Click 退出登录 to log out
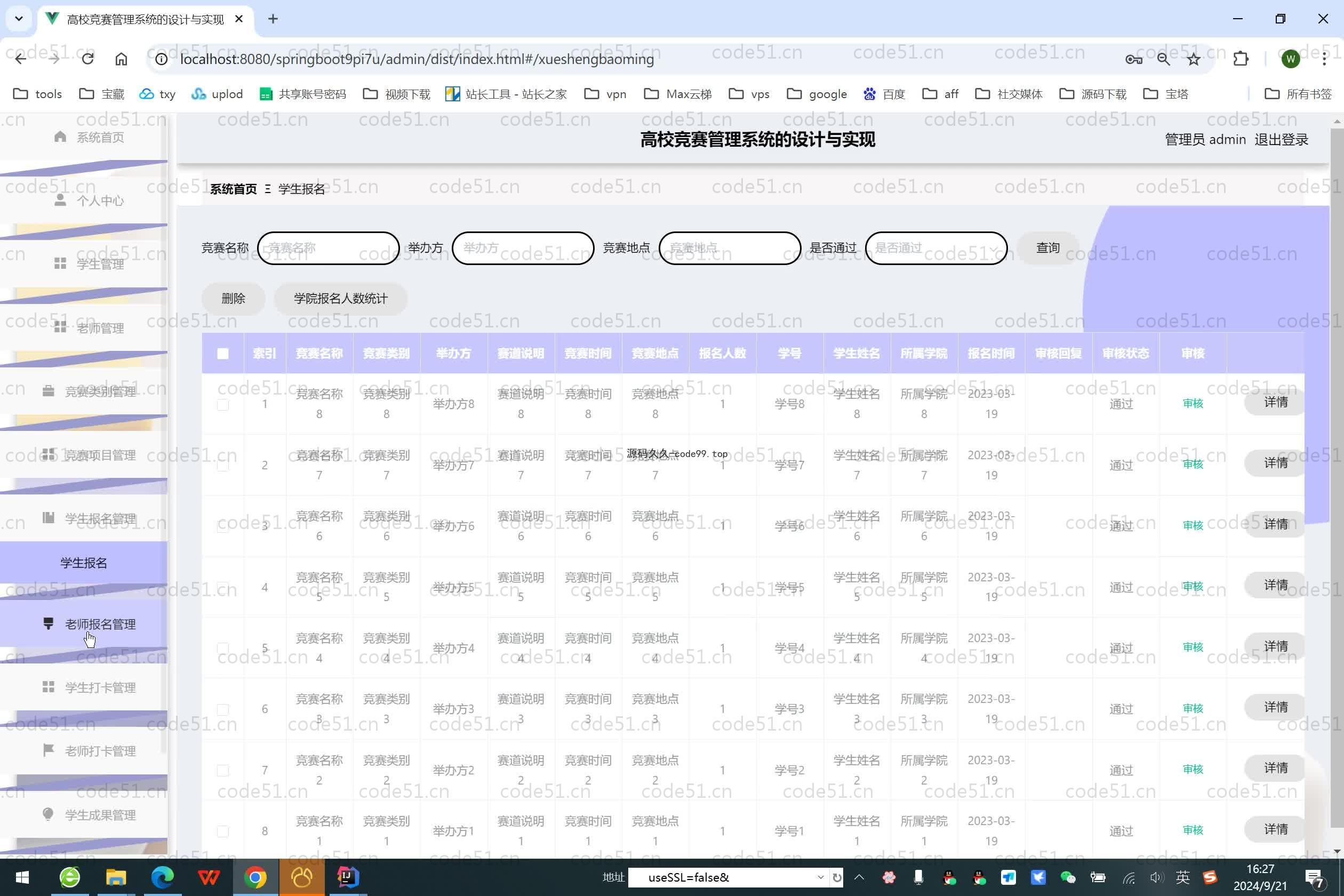This screenshot has width=1344, height=896. 1281,139
